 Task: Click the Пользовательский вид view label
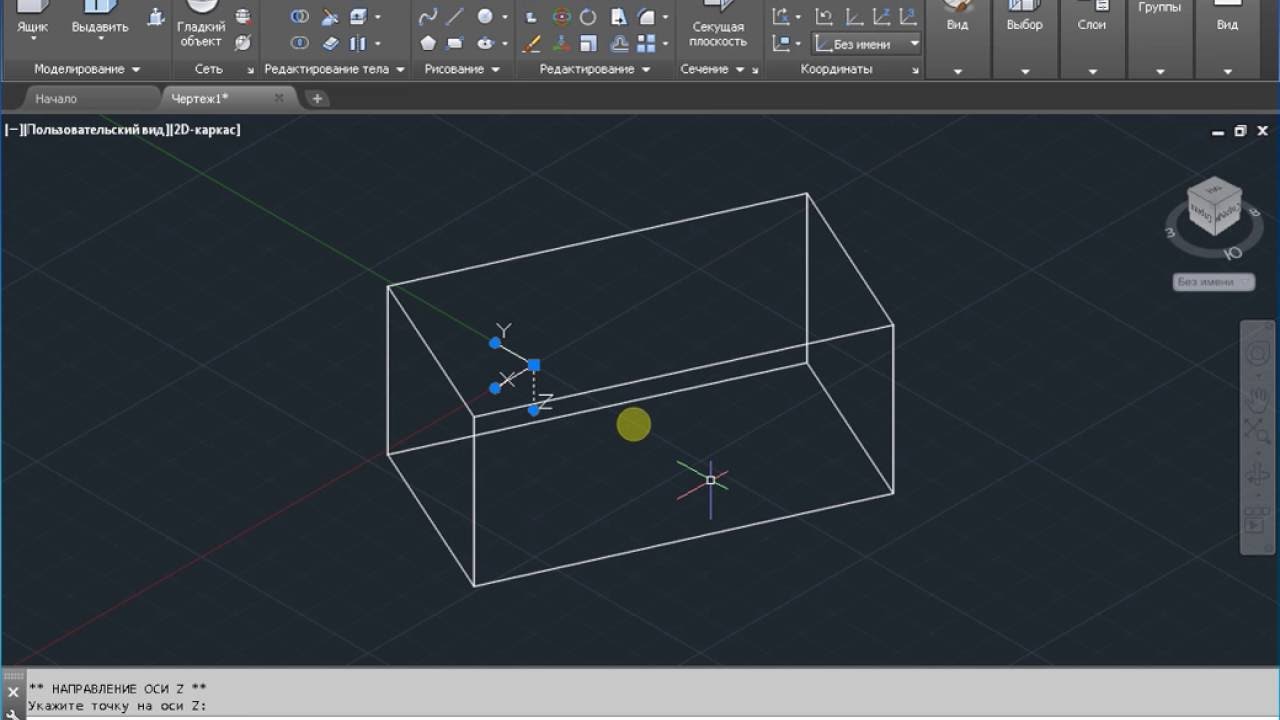pyautogui.click(x=95, y=129)
